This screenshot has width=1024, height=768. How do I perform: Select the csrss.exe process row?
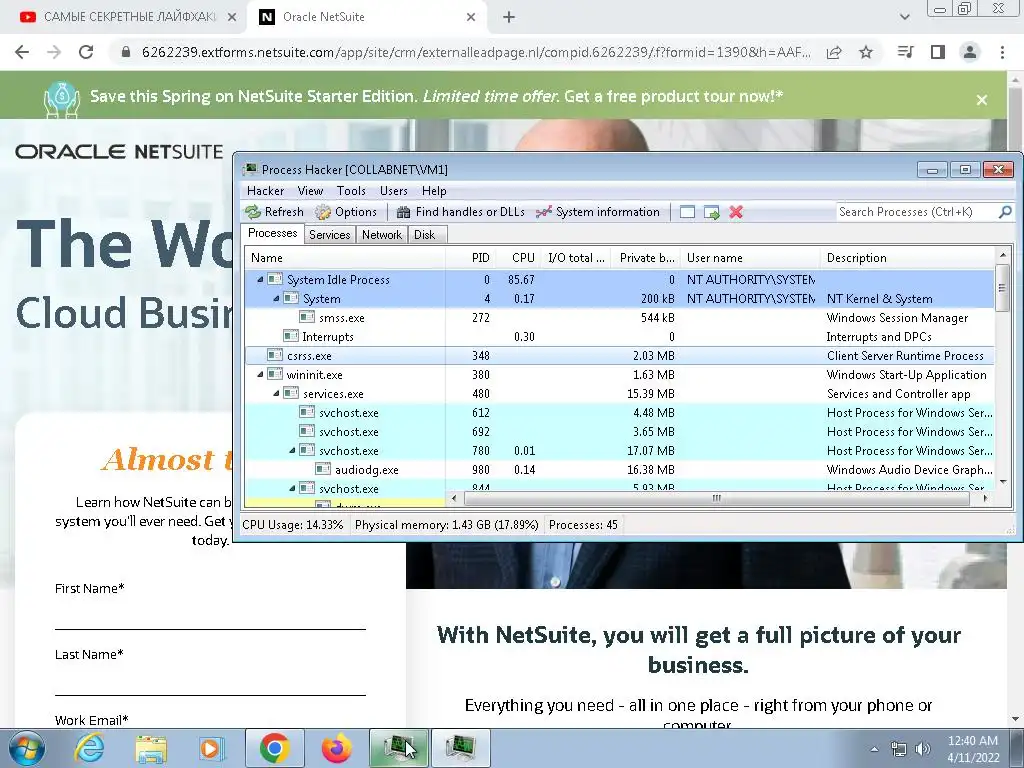point(620,355)
